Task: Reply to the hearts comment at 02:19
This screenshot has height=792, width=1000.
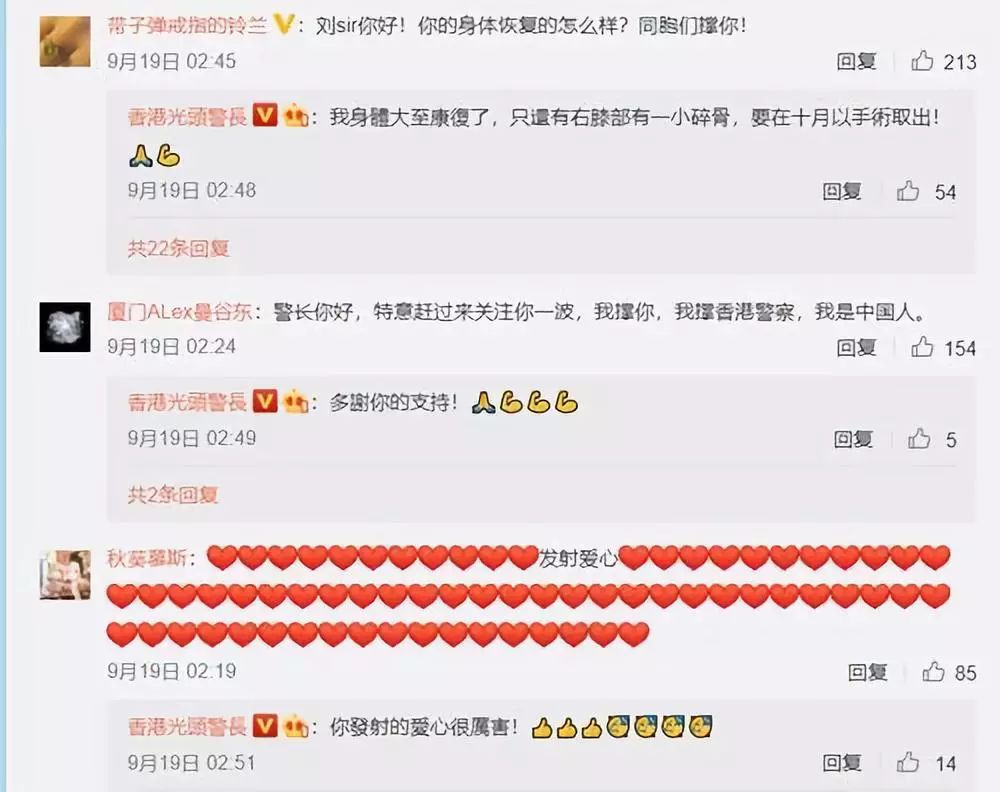Action: point(868,672)
